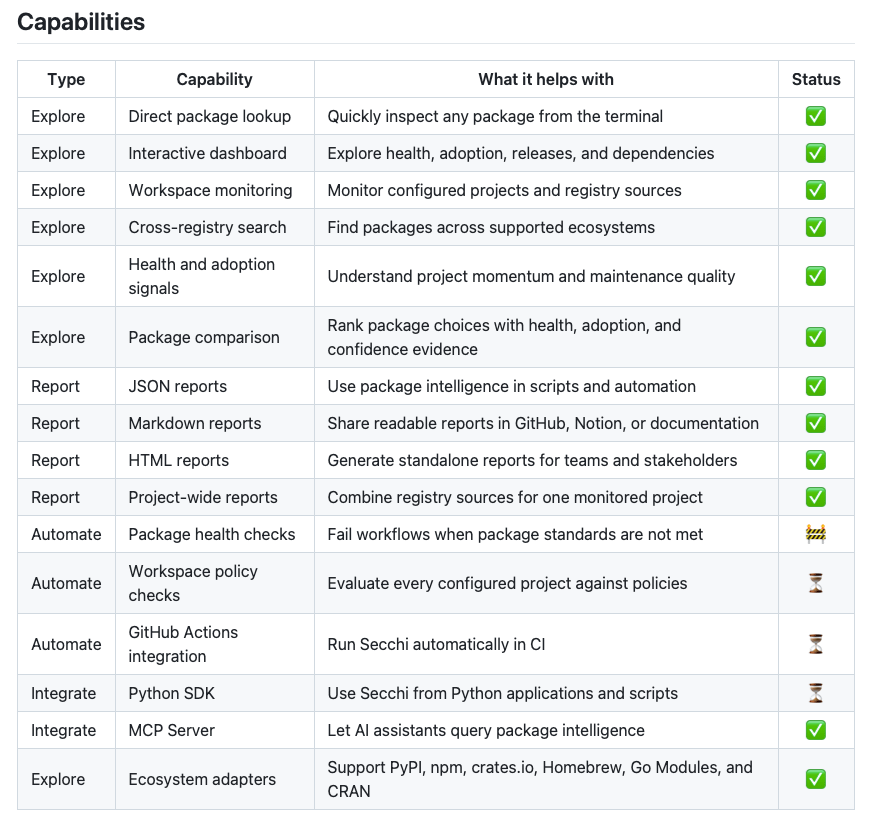Click the hourglass icon in Python SDK row
The width and height of the screenshot is (877, 817).
click(x=815, y=693)
